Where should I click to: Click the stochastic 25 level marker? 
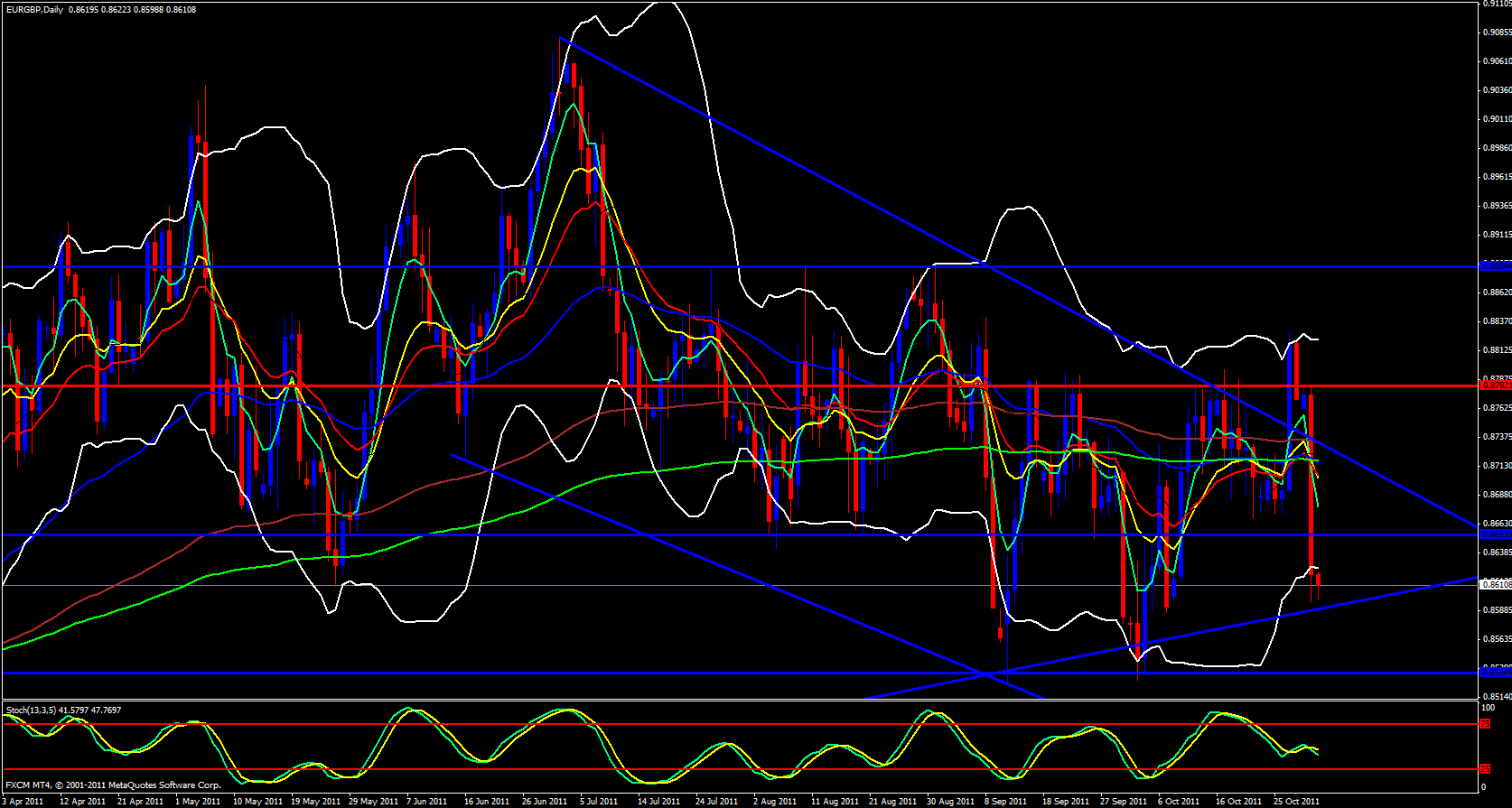[x=1486, y=769]
